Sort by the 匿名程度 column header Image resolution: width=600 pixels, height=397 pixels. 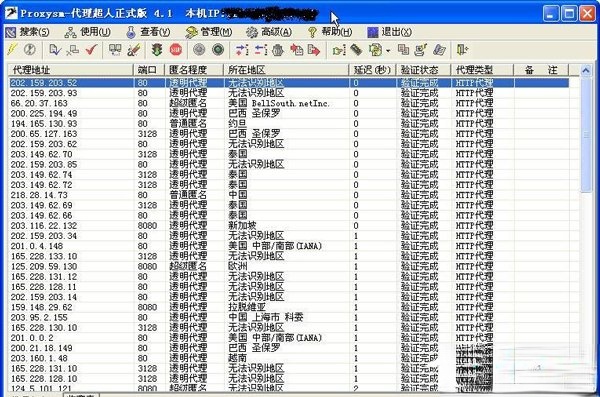[194, 70]
